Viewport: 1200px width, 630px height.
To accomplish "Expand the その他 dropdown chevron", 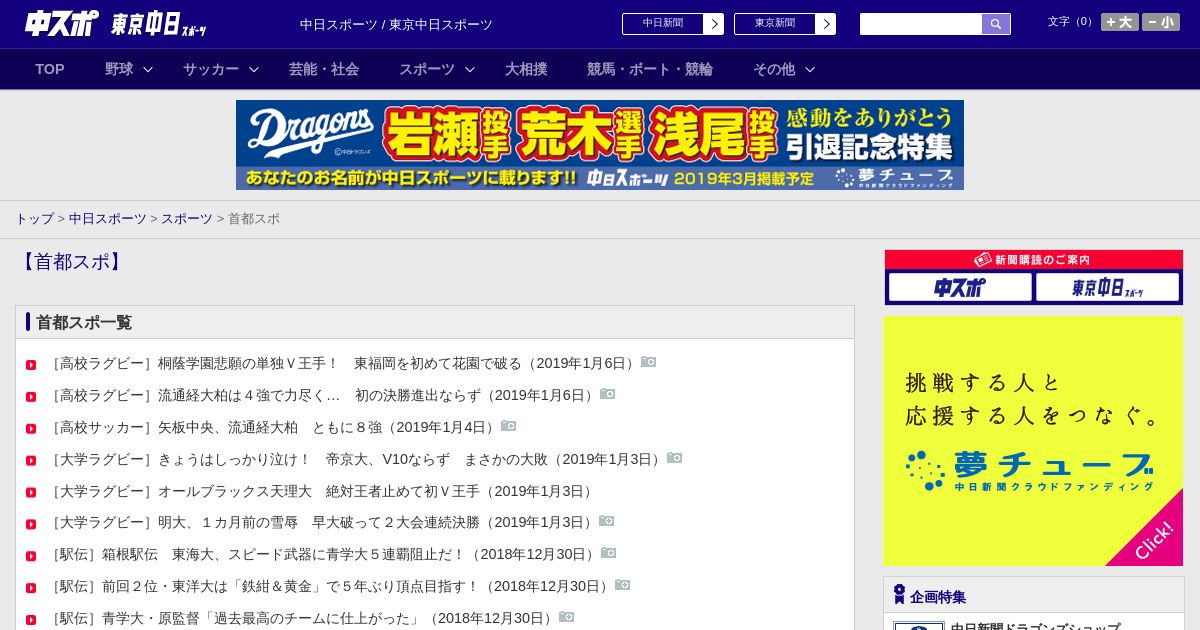I will click(810, 69).
